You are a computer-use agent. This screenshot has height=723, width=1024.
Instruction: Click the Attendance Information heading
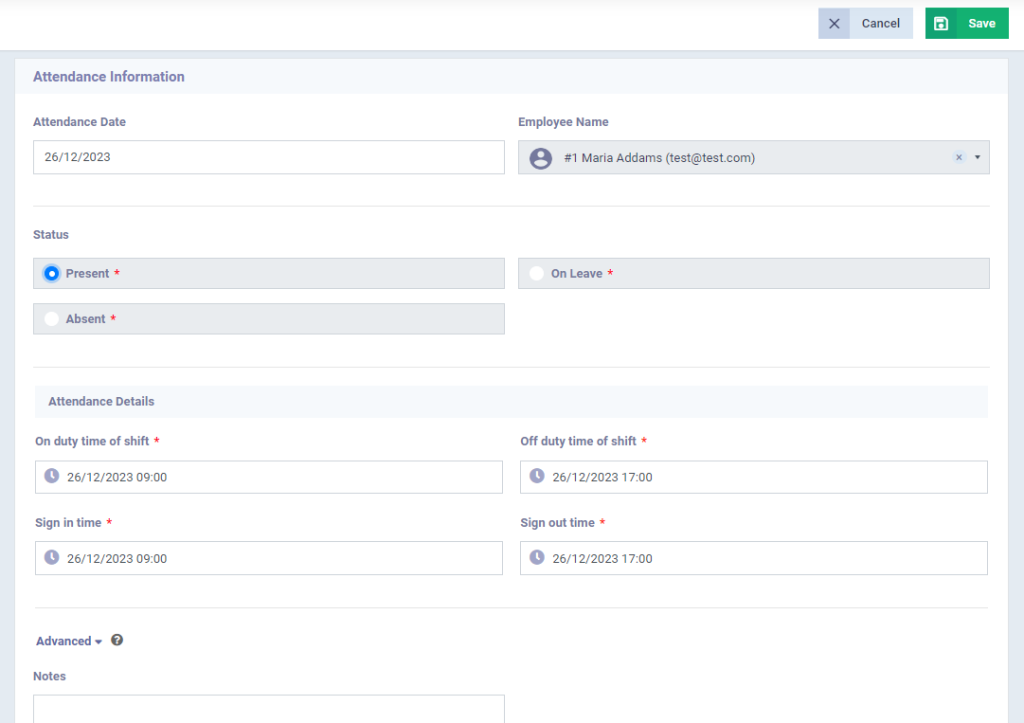click(x=109, y=77)
